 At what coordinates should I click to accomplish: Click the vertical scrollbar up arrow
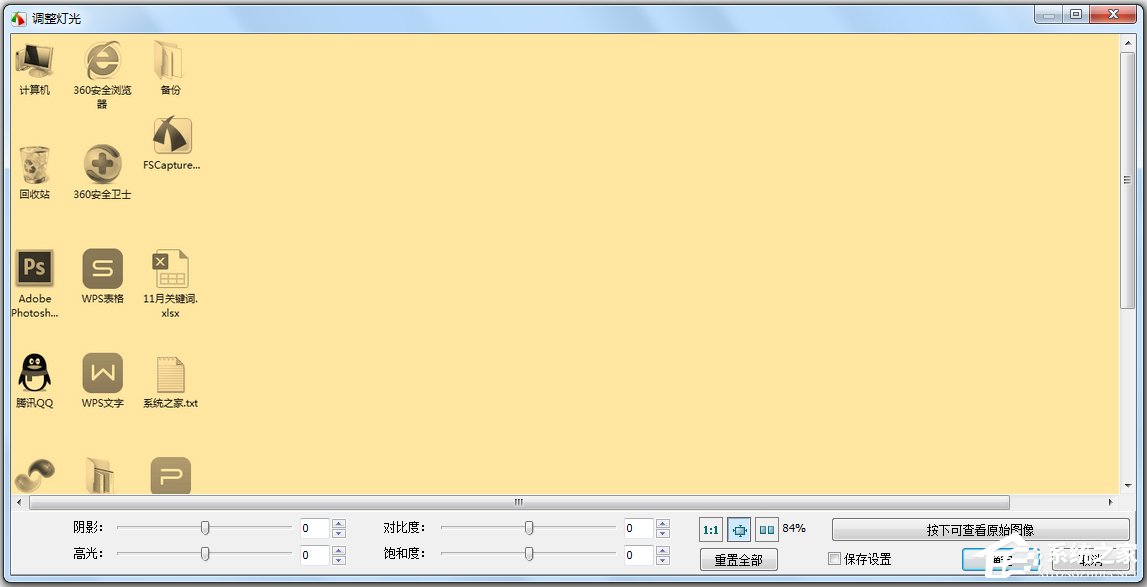pos(1127,42)
